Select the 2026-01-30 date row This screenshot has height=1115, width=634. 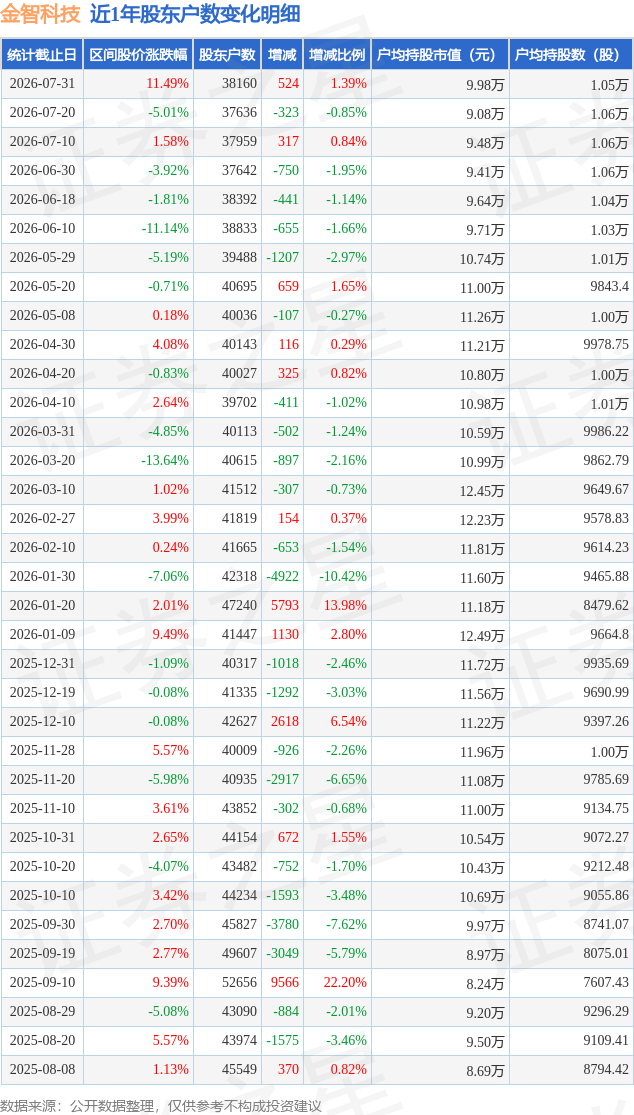pos(317,577)
